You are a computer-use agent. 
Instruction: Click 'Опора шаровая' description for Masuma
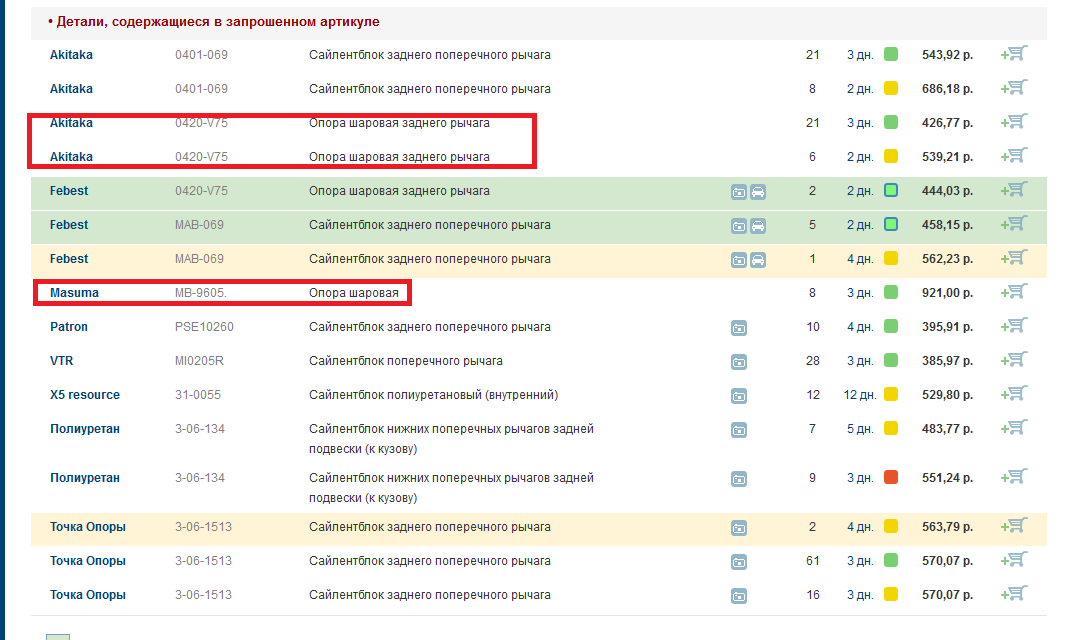tap(354, 293)
